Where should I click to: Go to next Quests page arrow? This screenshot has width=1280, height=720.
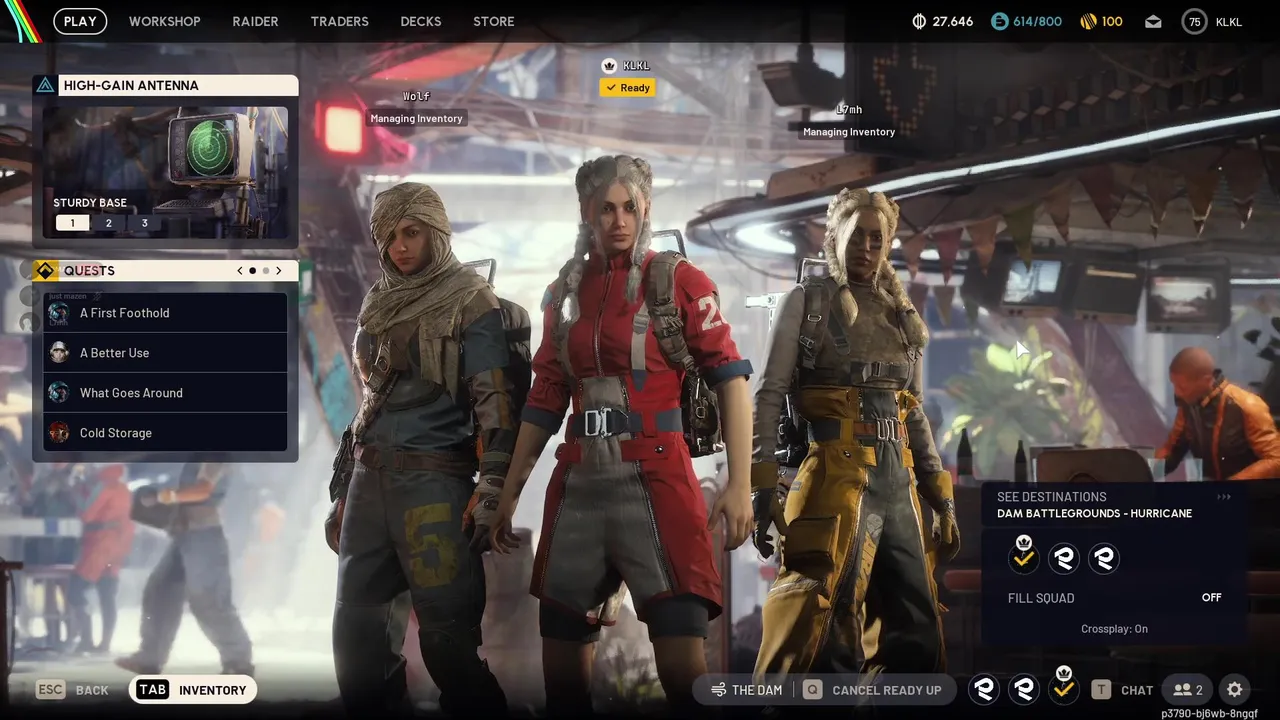click(x=278, y=271)
